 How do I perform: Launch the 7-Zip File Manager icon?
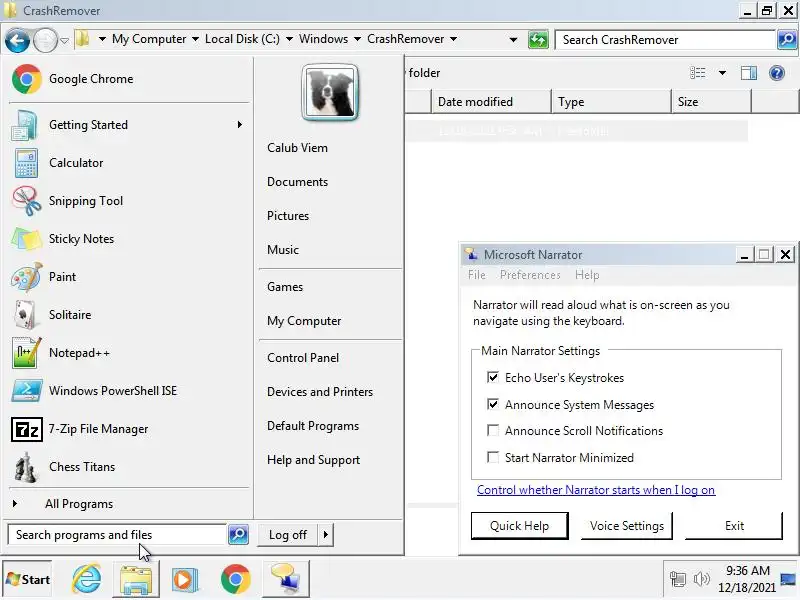[27, 429]
